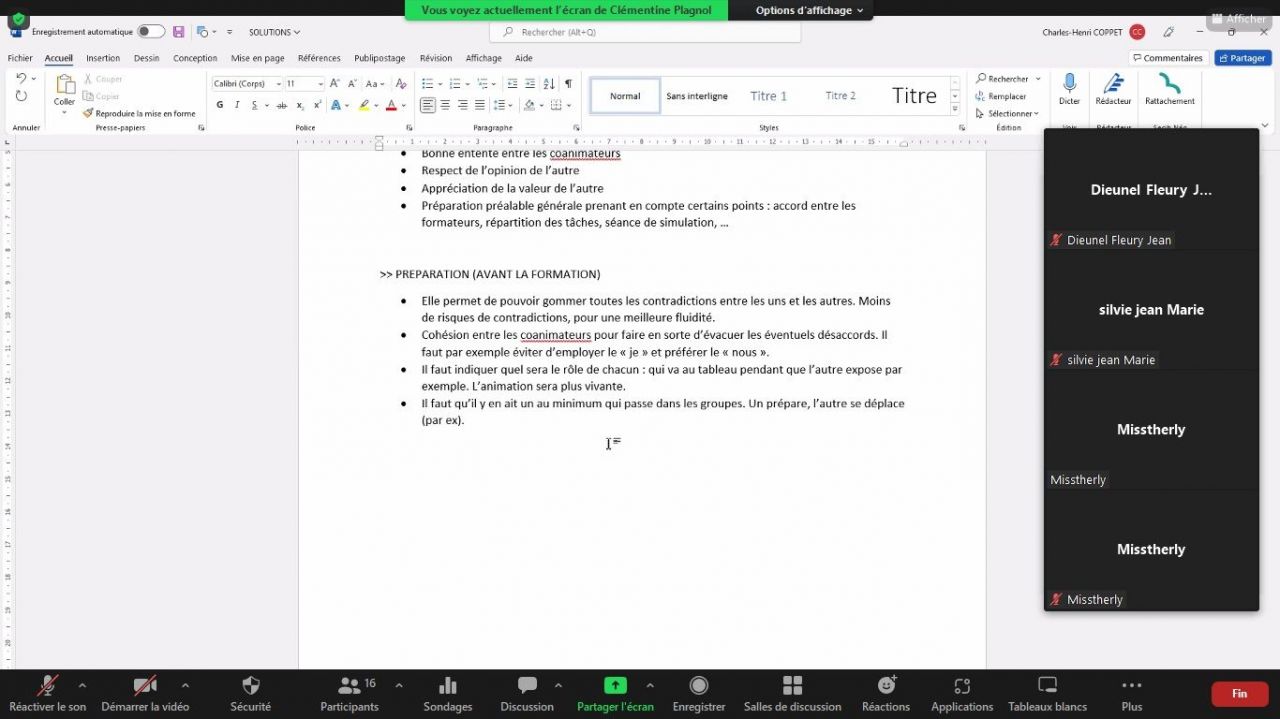The height and width of the screenshot is (719, 1280).
Task: Align paragraph to the right
Action: 462,105
